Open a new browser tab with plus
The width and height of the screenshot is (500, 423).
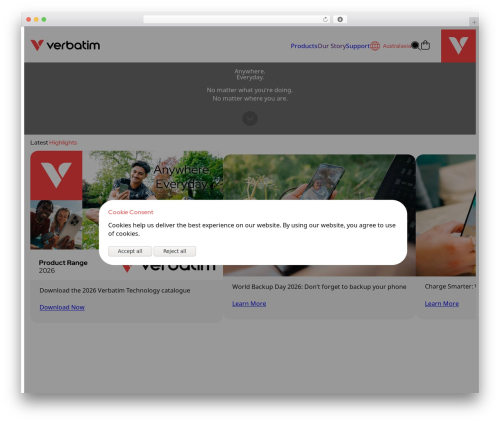[x=474, y=22]
